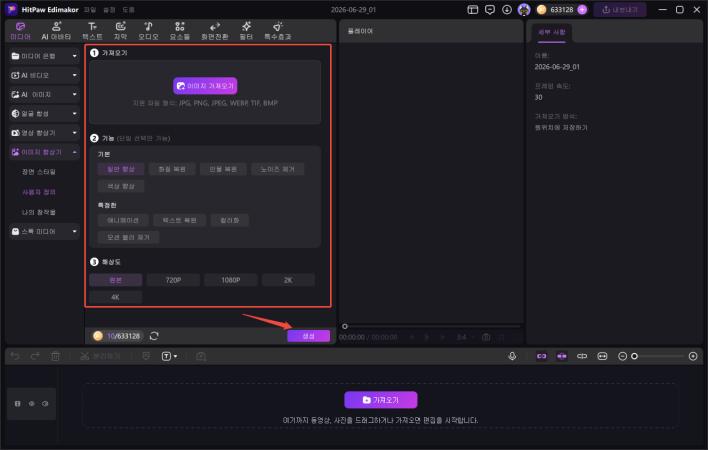The width and height of the screenshot is (708, 450).
Task: Toggle the purple magnetic snap icon
Action: tap(541, 356)
